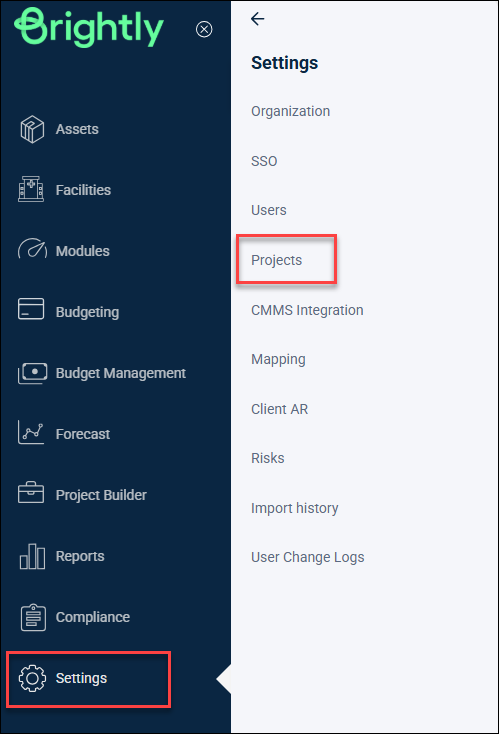
Task: Click the Assets cube icon
Action: coord(32,129)
